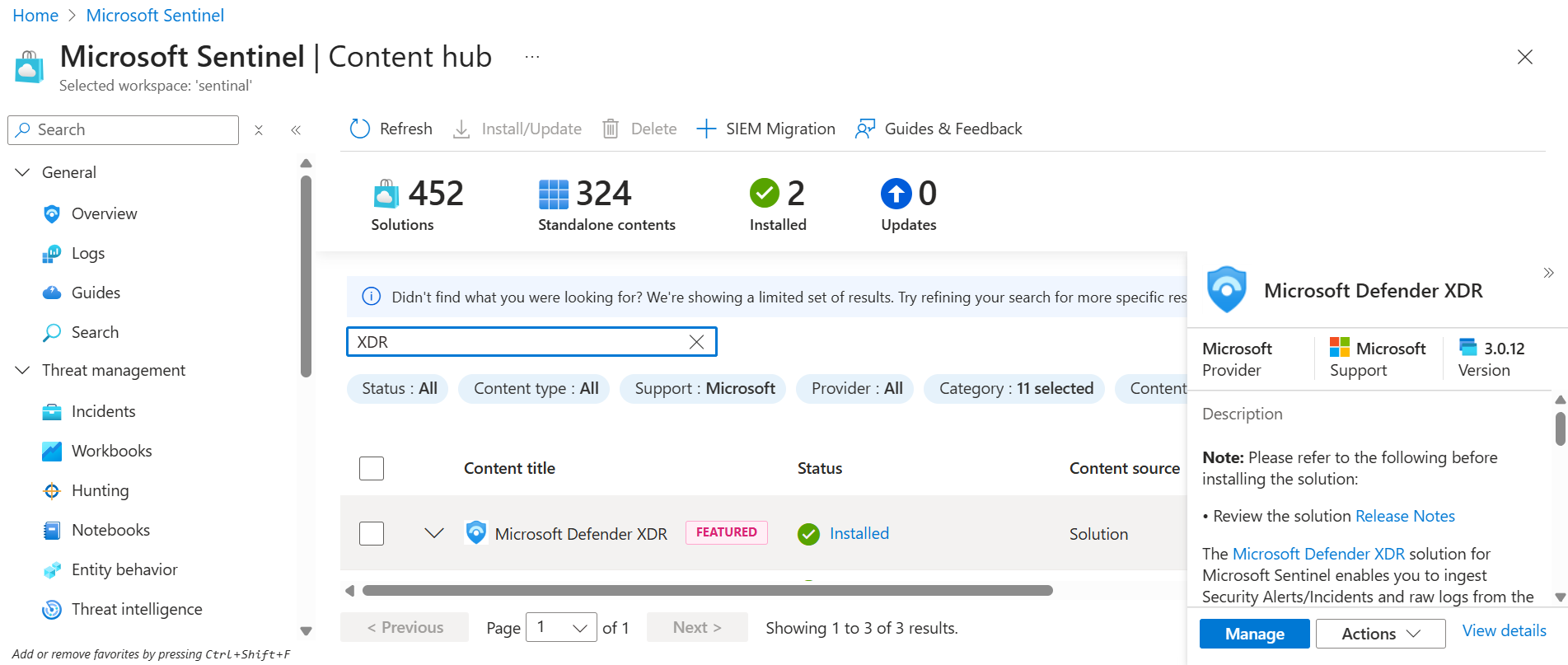Expand the Microsoft Defender XDR row chevron
Image resolution: width=1568 pixels, height=665 pixels.
(434, 533)
